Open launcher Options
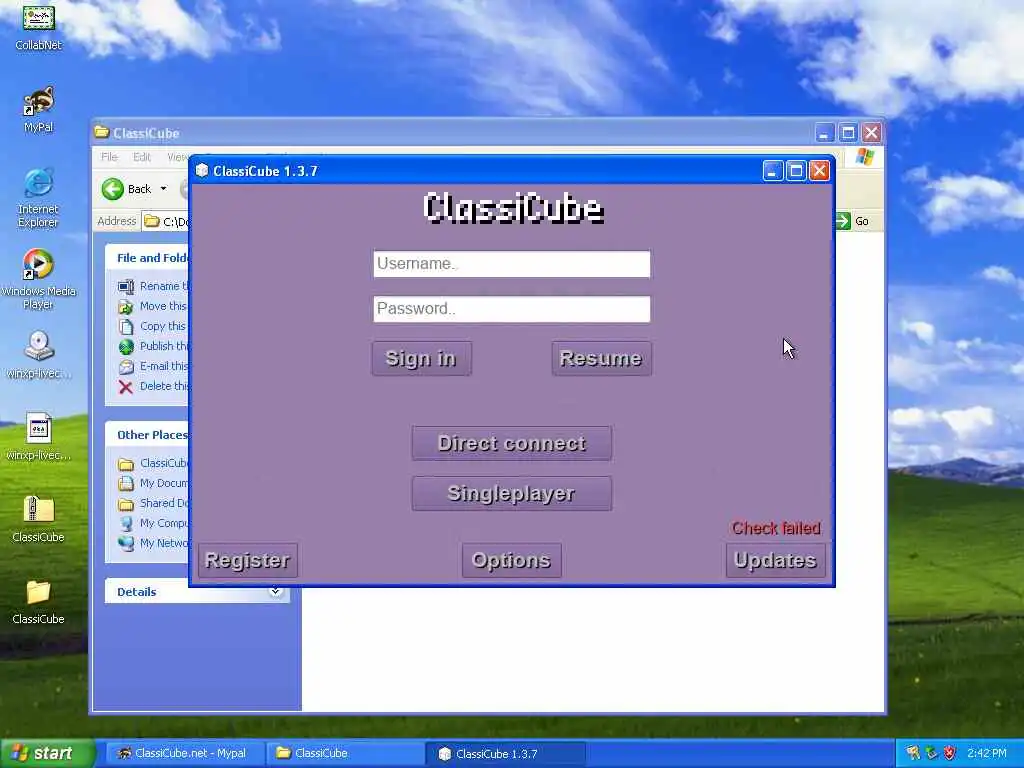This screenshot has width=1024, height=768. click(511, 560)
